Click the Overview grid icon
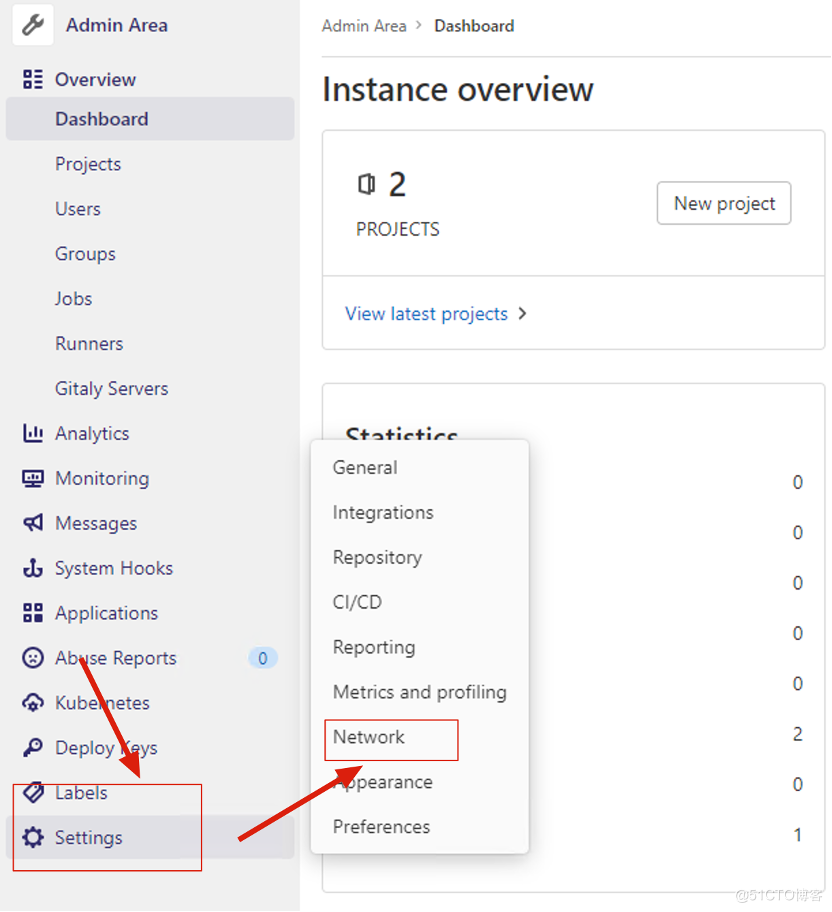Image resolution: width=832 pixels, height=912 pixels. coord(33,79)
